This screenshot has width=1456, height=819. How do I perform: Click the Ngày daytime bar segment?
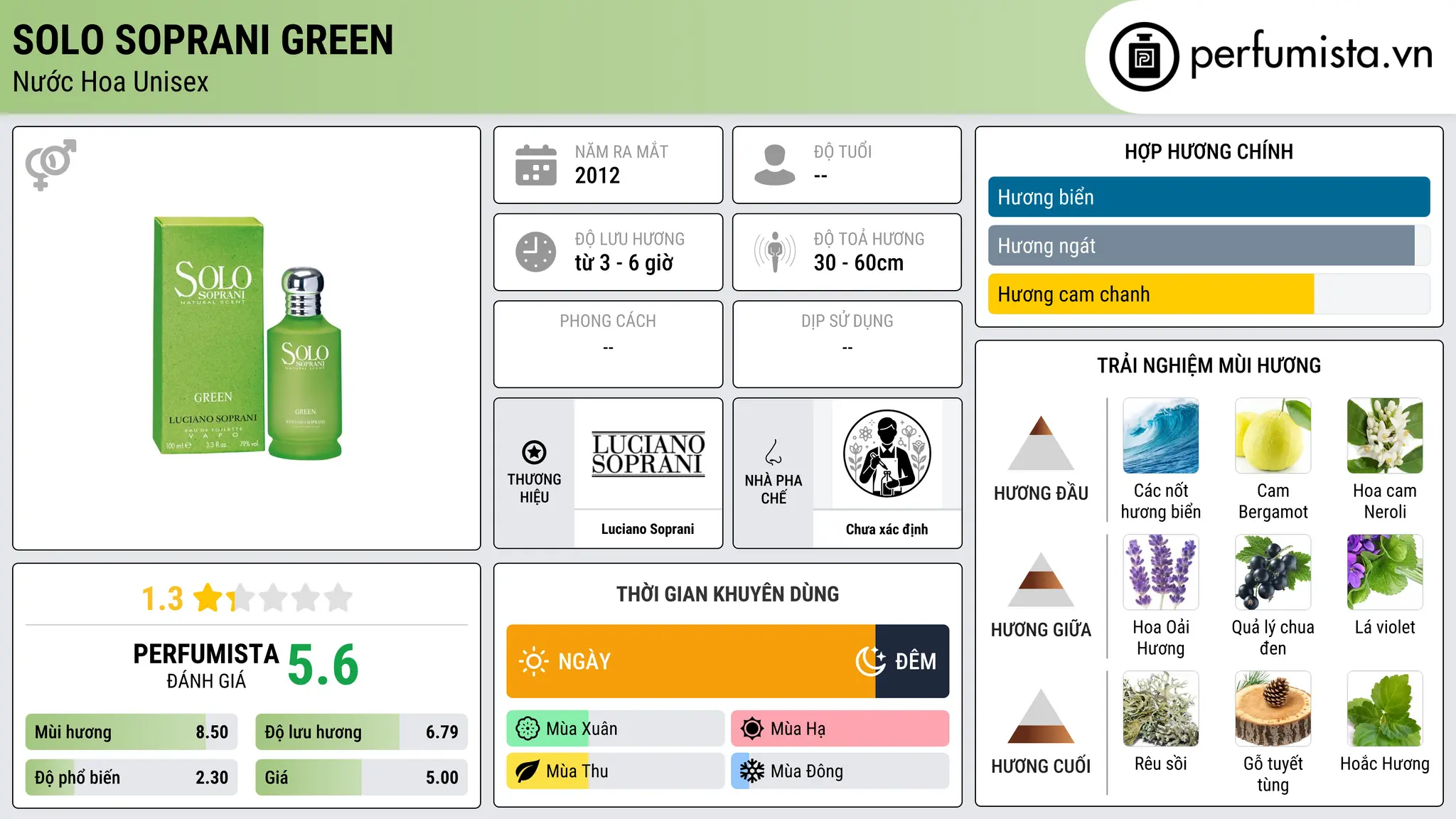[690, 661]
